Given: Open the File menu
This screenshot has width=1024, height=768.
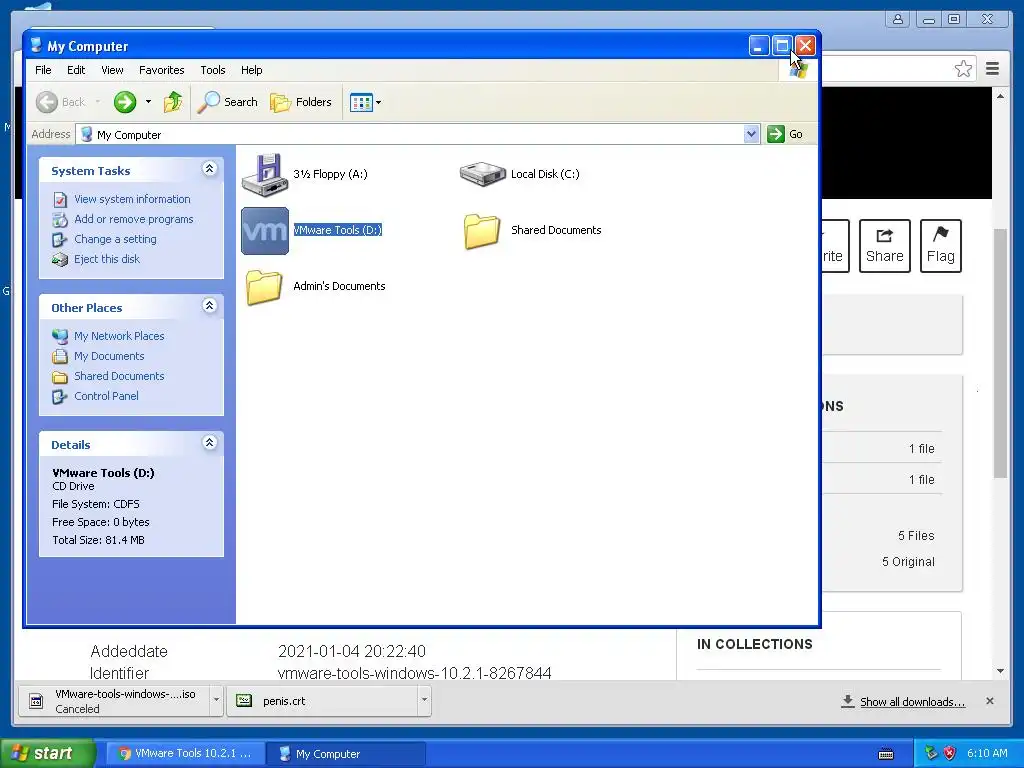Looking at the screenshot, I should [x=43, y=70].
